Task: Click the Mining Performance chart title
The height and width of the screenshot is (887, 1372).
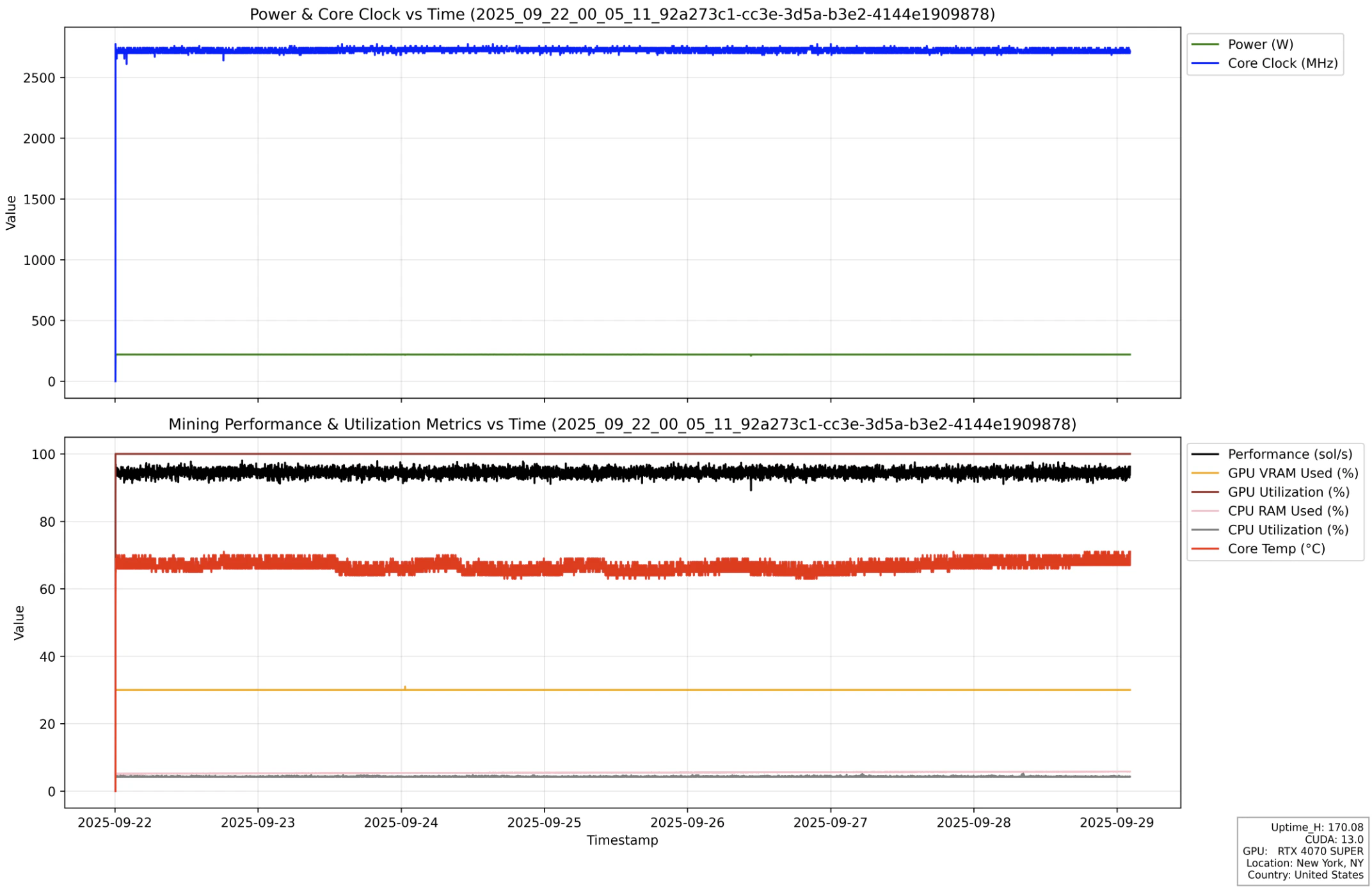Action: 621,424
